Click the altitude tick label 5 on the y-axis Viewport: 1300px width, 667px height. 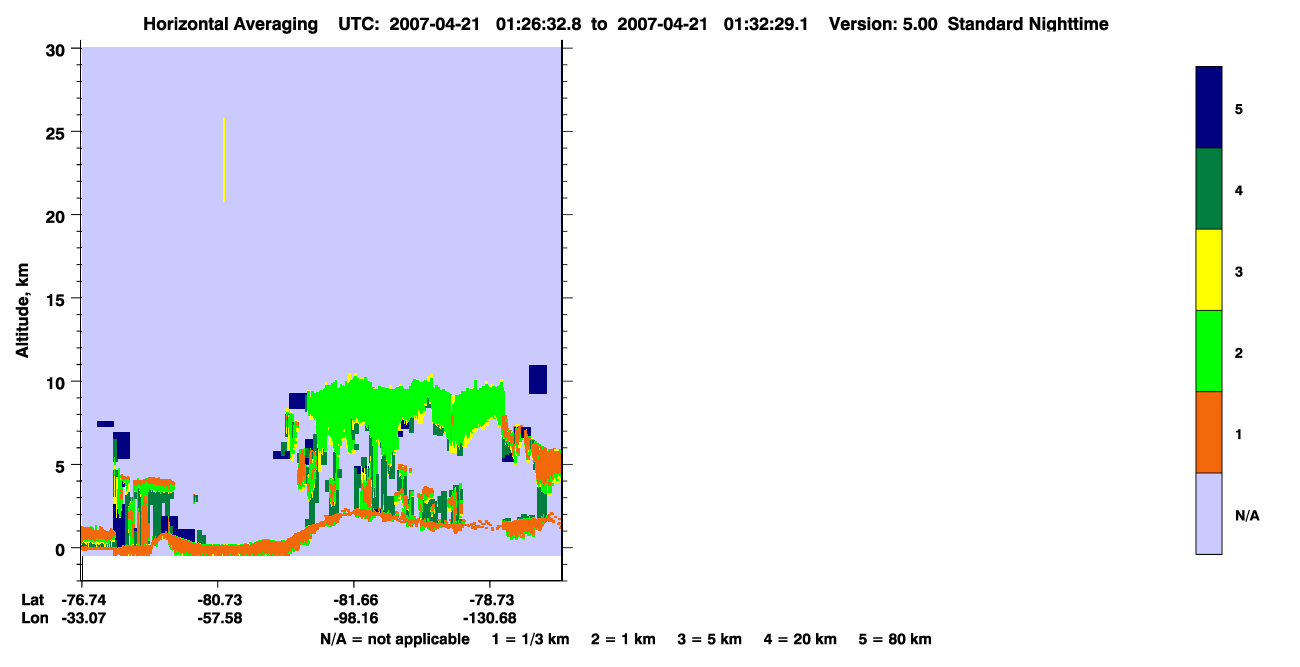[x=62, y=465]
